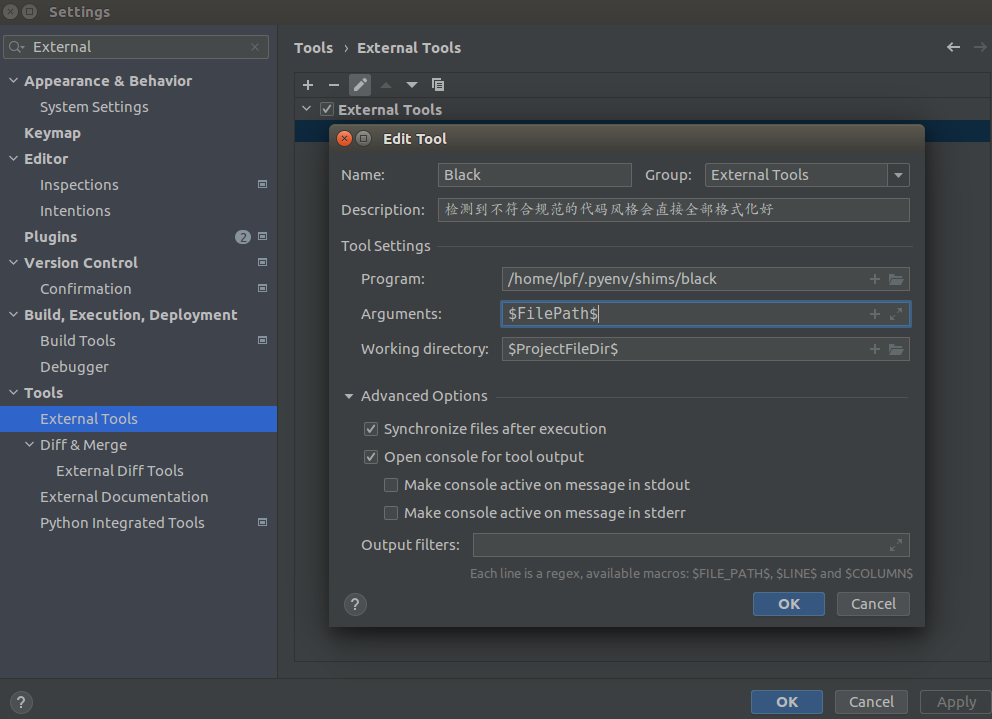
Task: Collapse the Advanced Options section
Action: point(349,396)
